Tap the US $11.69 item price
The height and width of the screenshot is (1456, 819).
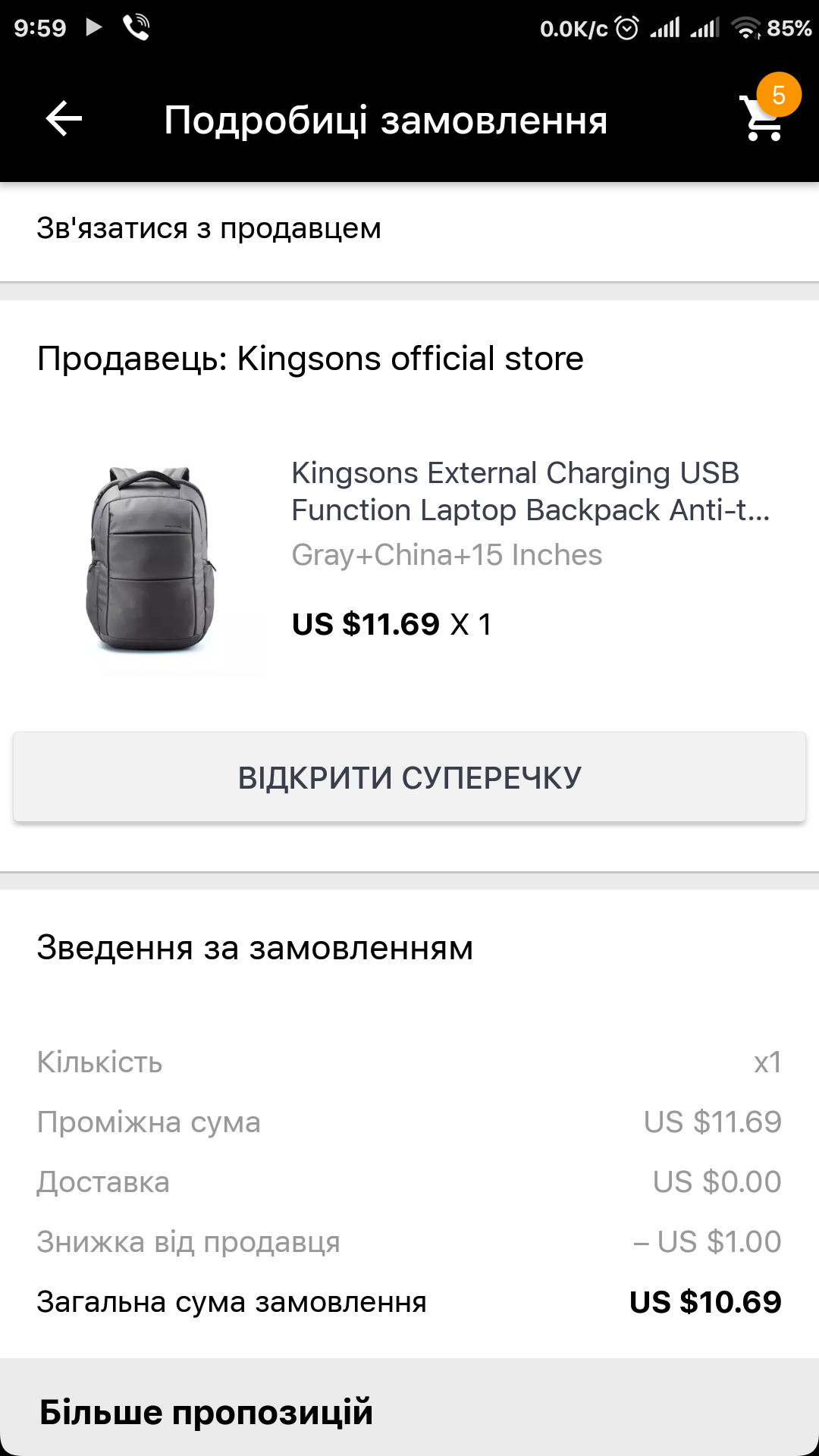pyautogui.click(x=366, y=625)
